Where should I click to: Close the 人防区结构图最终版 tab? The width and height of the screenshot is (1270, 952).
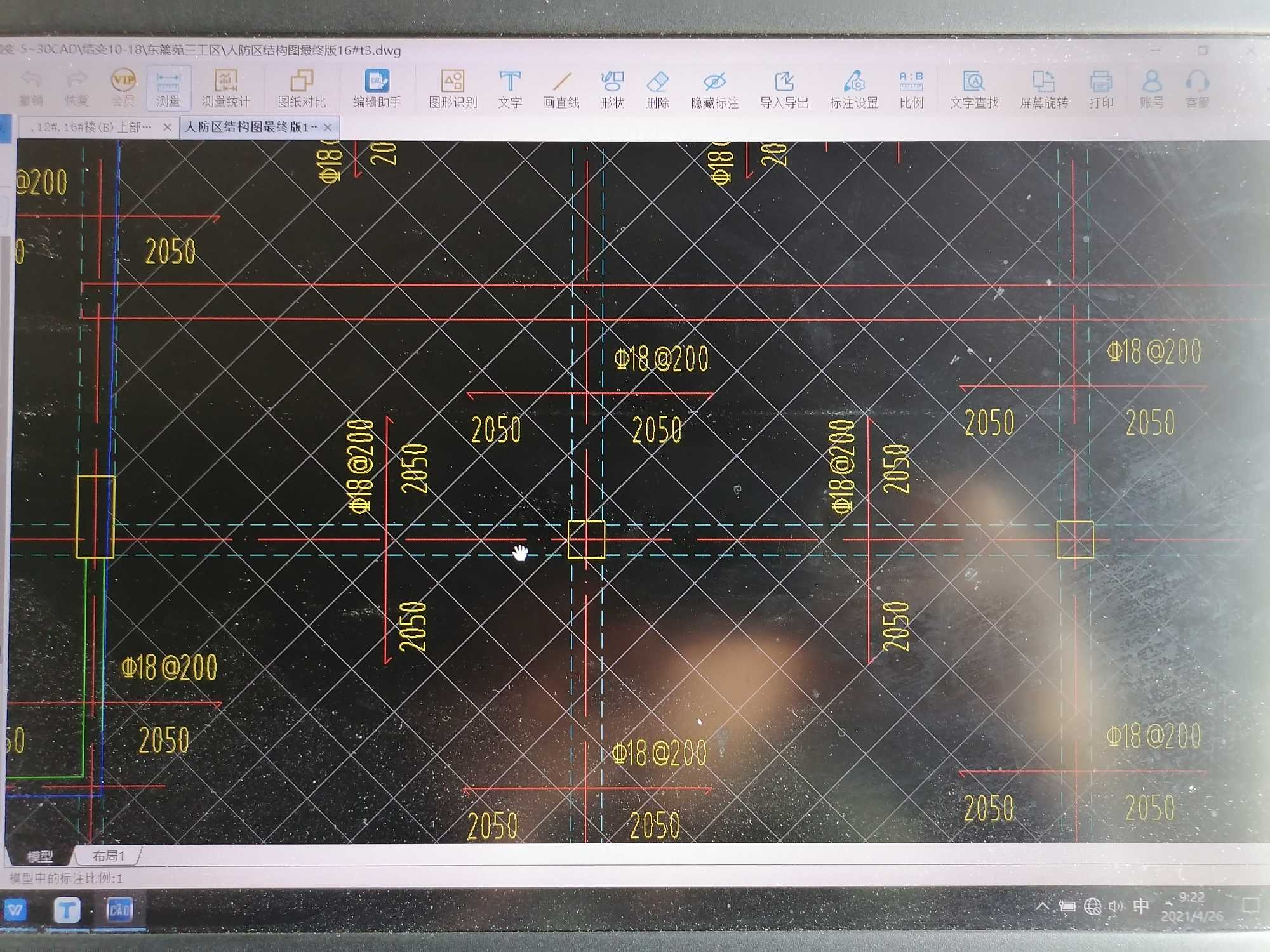pos(328,128)
